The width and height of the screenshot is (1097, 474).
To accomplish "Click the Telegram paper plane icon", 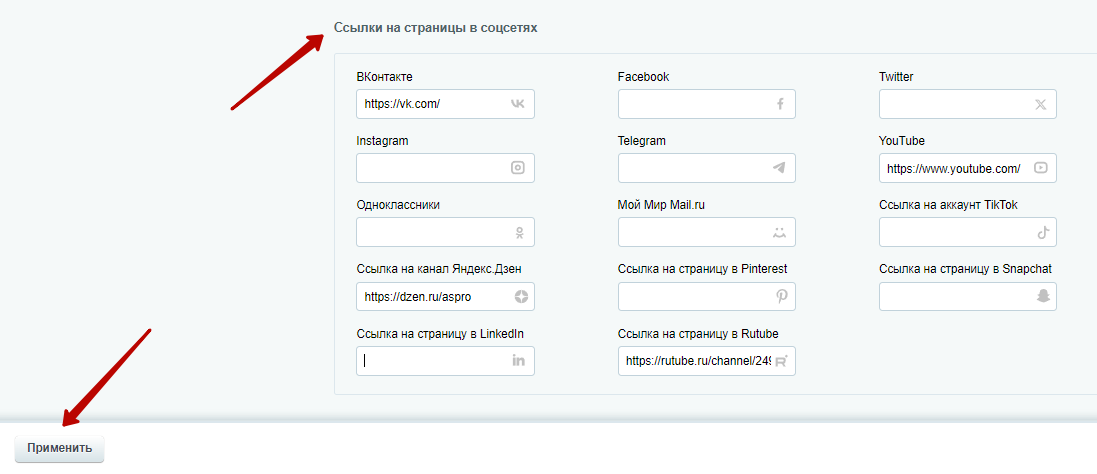I will pyautogui.click(x=779, y=168).
